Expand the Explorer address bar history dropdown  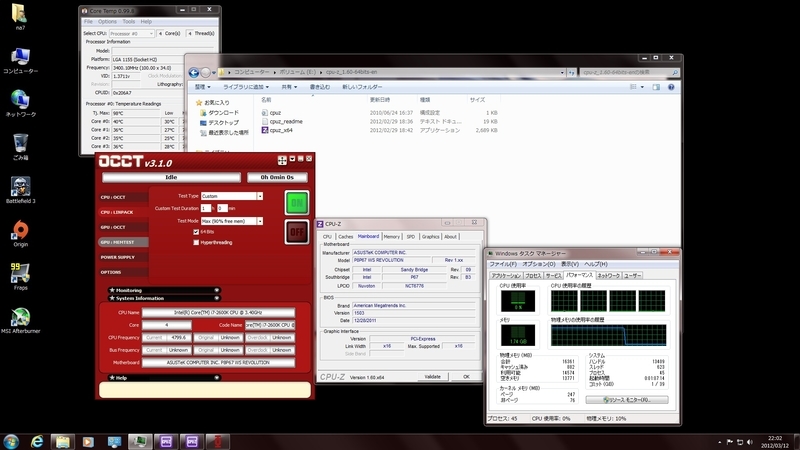pyautogui.click(x=562, y=72)
